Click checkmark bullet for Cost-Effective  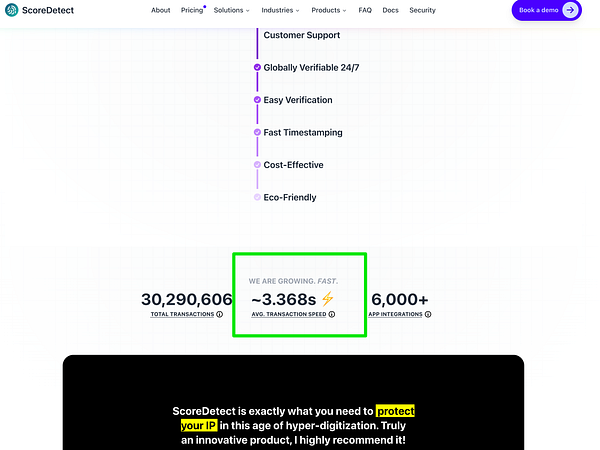pyautogui.click(x=257, y=165)
